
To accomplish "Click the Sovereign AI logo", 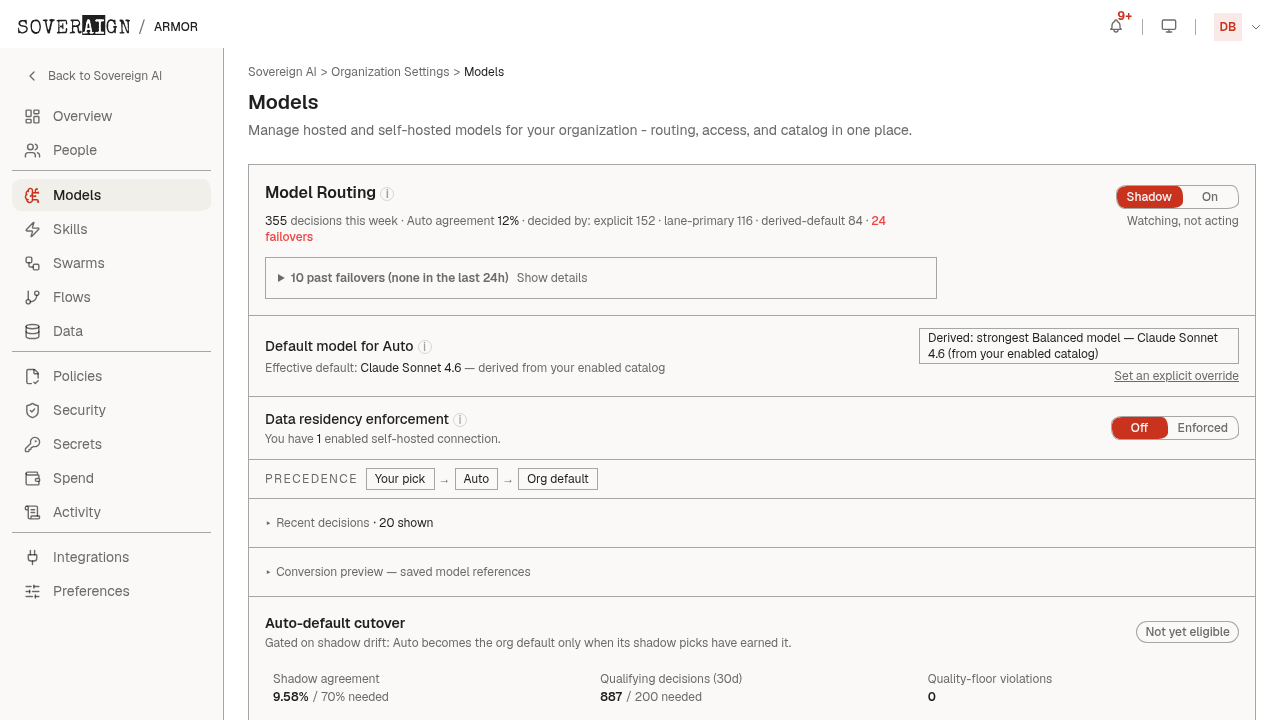I will [x=74, y=26].
